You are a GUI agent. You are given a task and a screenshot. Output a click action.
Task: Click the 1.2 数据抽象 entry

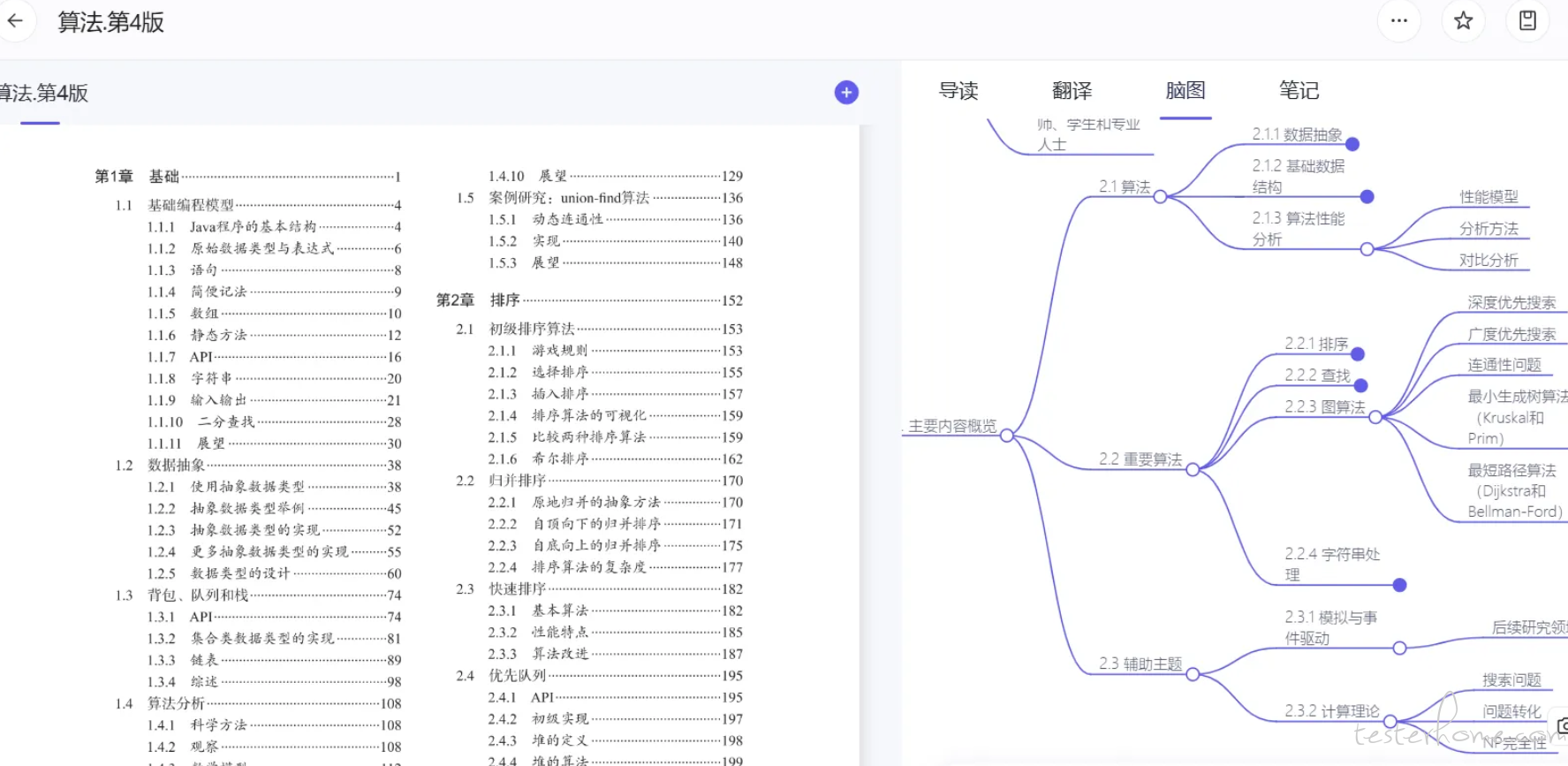click(x=258, y=466)
